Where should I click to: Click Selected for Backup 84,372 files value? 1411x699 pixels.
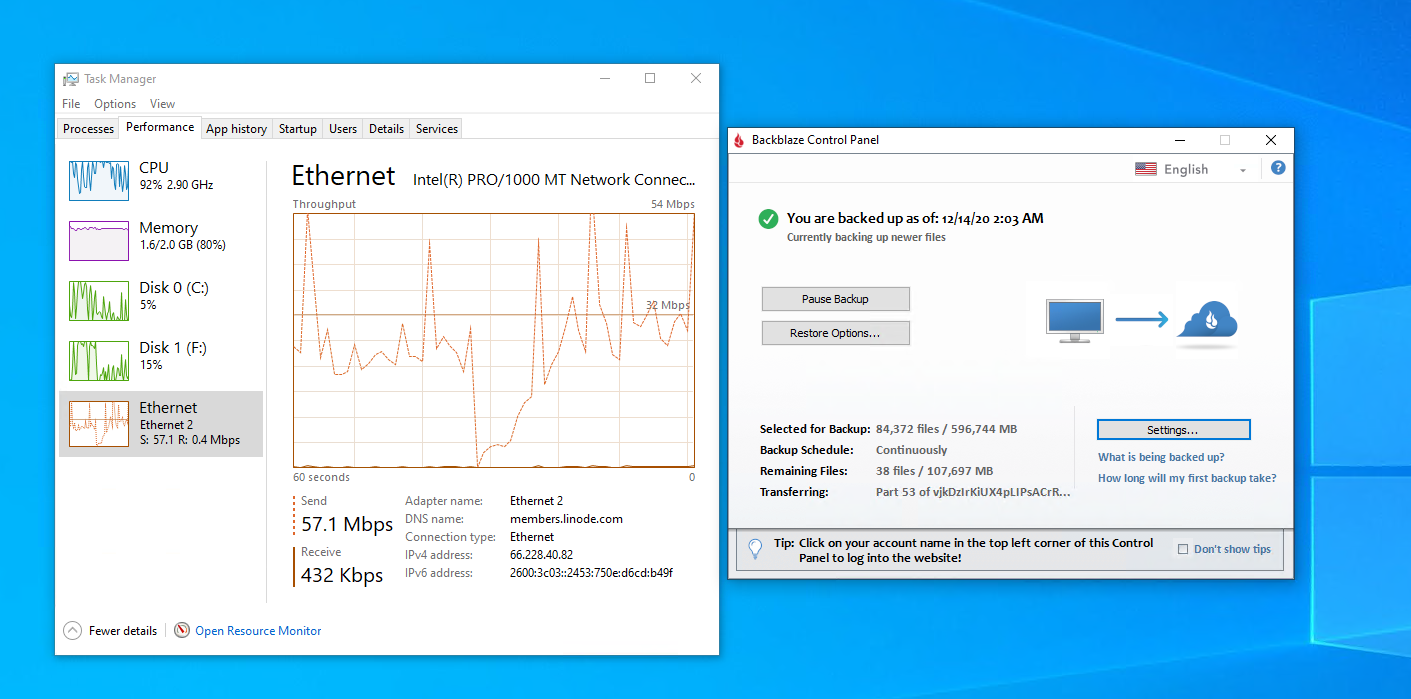(946, 429)
